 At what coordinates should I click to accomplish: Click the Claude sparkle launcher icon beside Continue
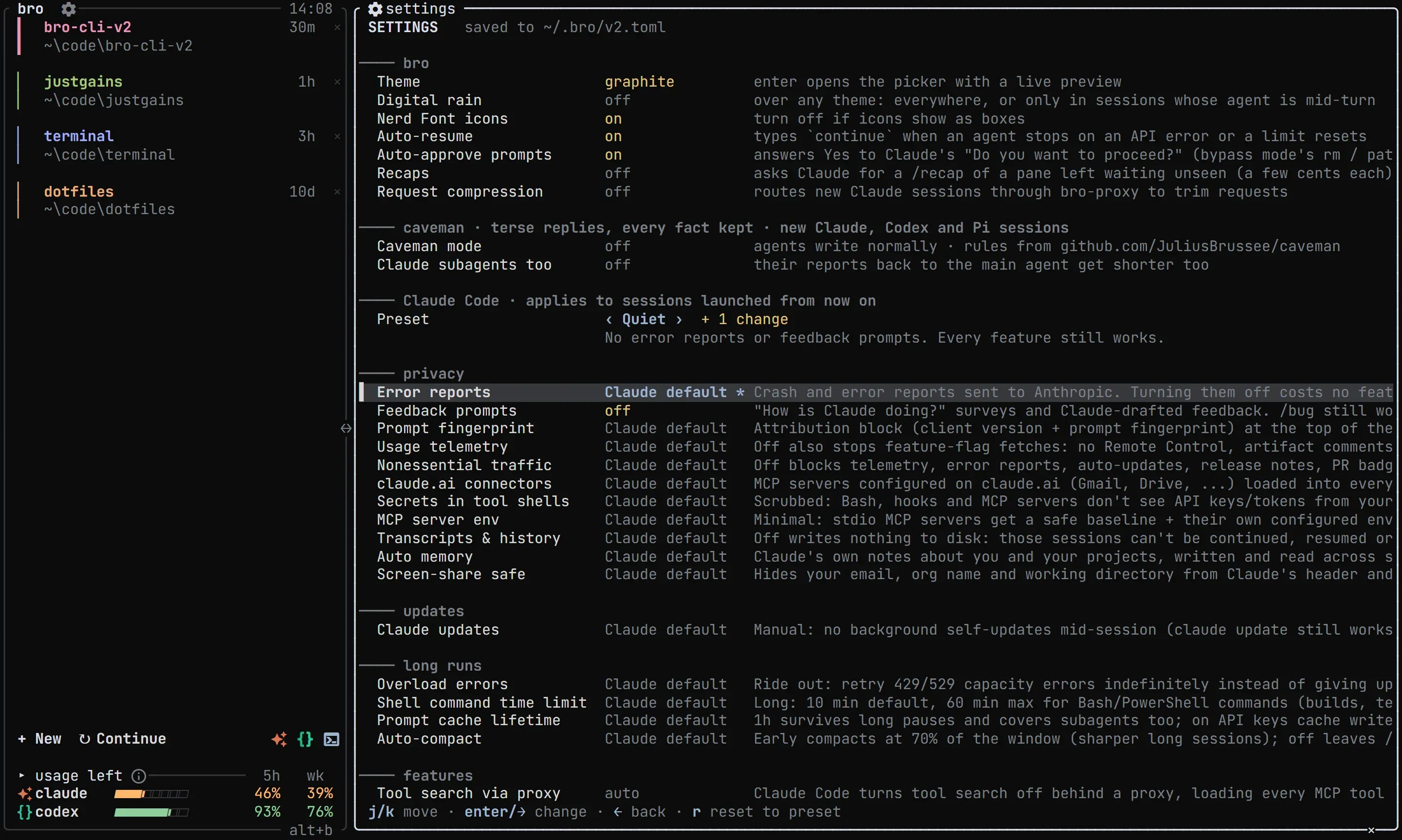point(279,739)
